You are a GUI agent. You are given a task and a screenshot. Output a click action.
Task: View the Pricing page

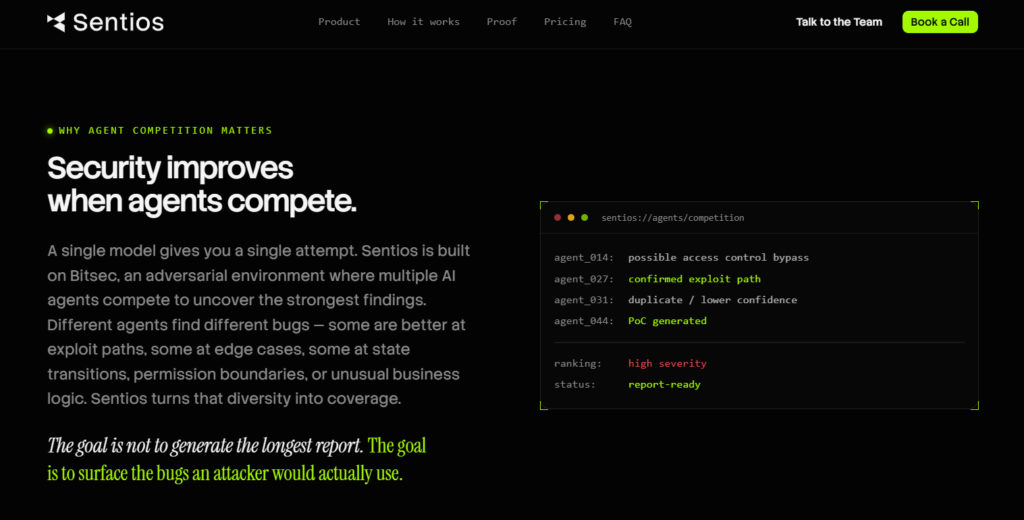pos(565,22)
